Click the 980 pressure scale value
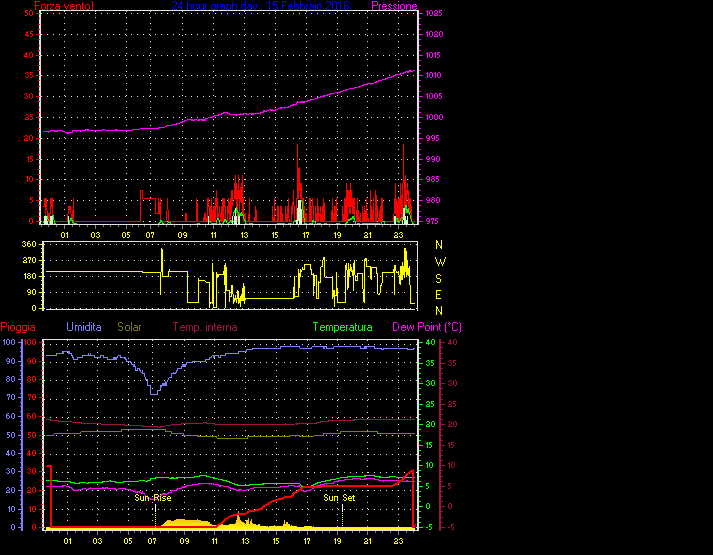The width and height of the screenshot is (713, 555). tap(432, 200)
